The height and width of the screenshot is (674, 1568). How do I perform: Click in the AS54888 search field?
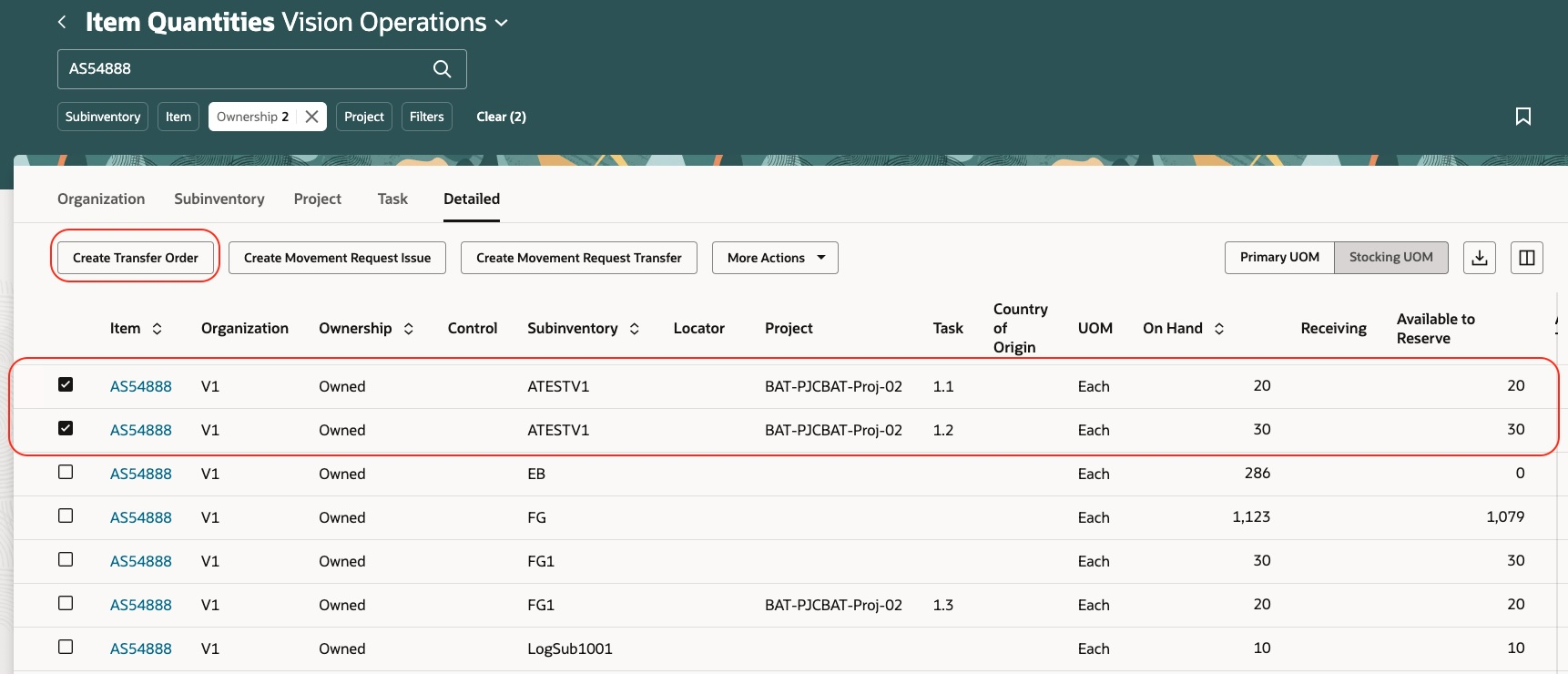coord(244,69)
